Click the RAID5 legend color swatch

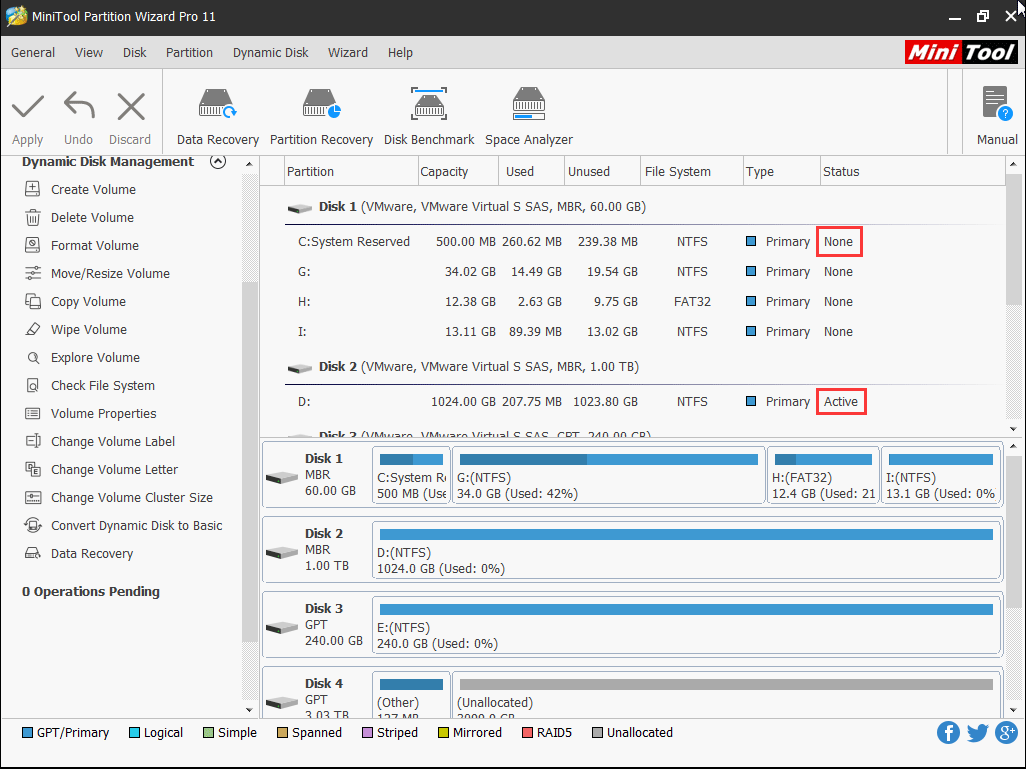tap(527, 732)
